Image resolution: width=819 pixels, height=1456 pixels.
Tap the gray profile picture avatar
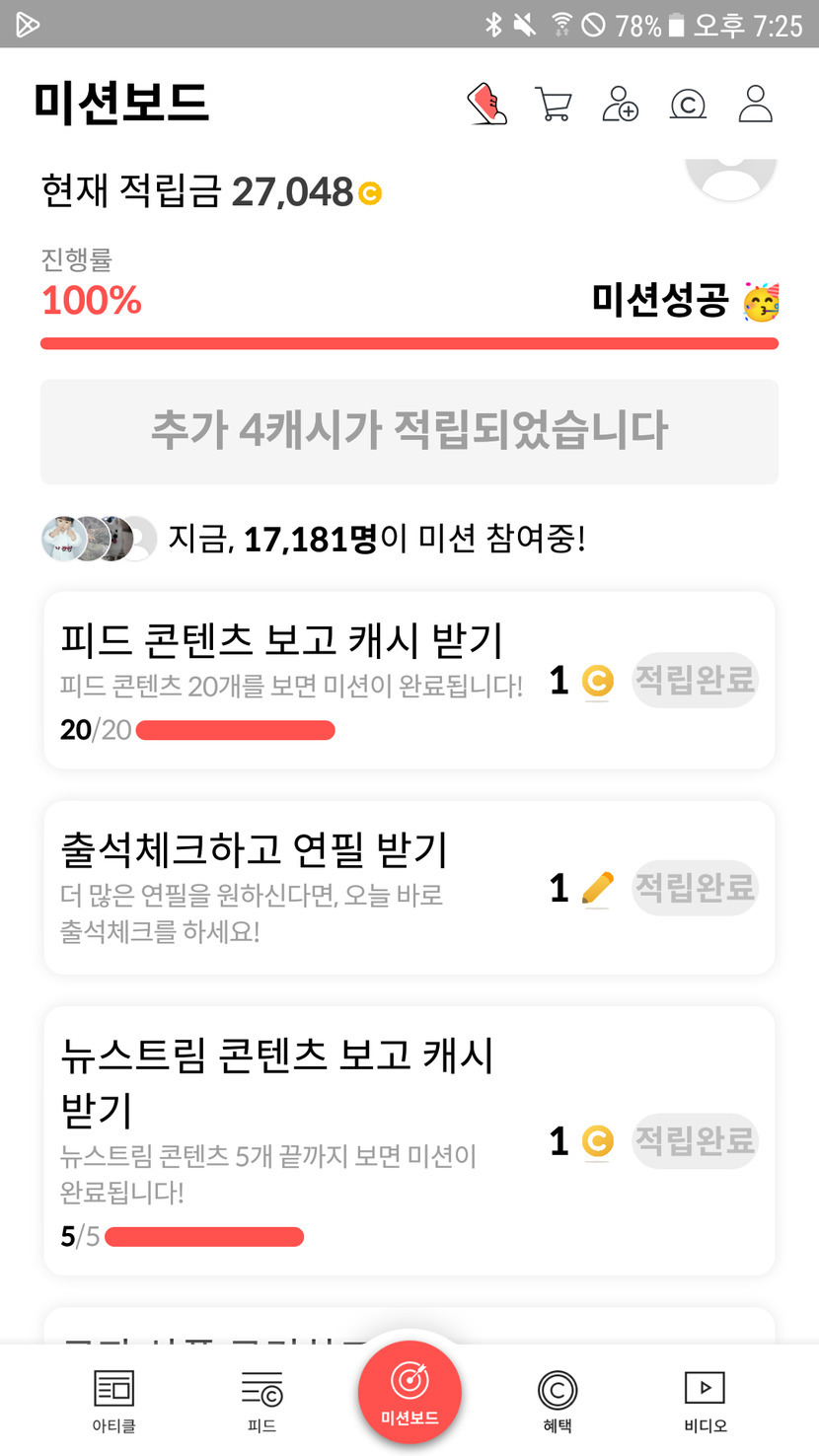click(x=730, y=176)
